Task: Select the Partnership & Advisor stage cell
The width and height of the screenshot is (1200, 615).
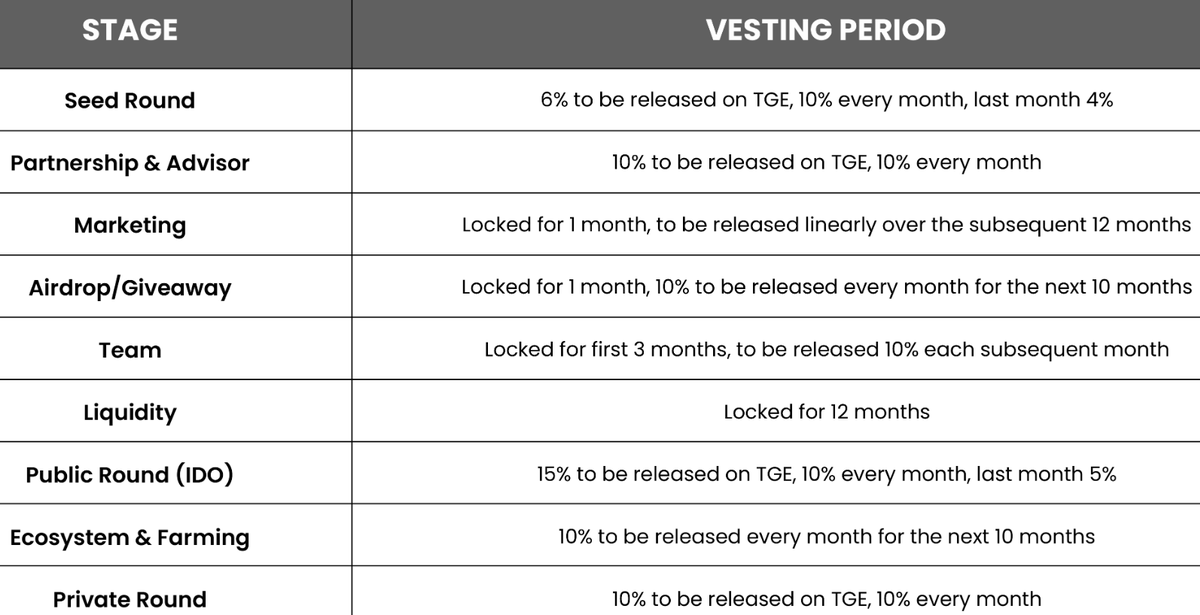Action: coord(130,163)
